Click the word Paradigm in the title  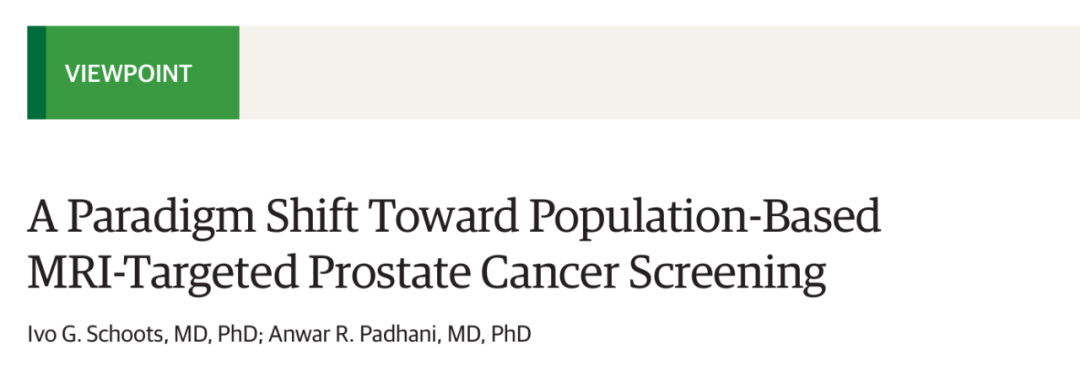click(161, 218)
